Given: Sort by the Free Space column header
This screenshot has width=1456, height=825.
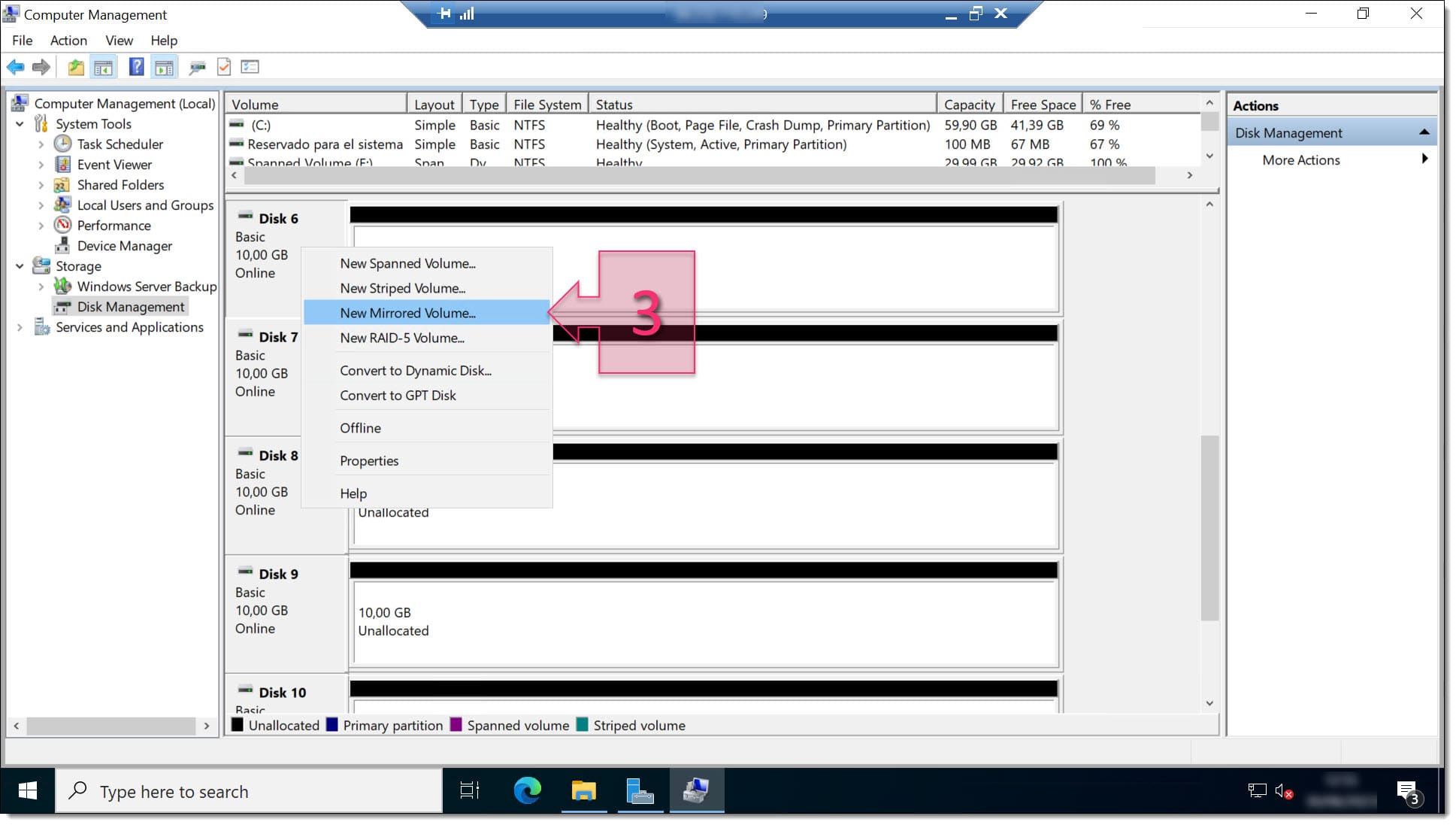Looking at the screenshot, I should click(x=1043, y=105).
